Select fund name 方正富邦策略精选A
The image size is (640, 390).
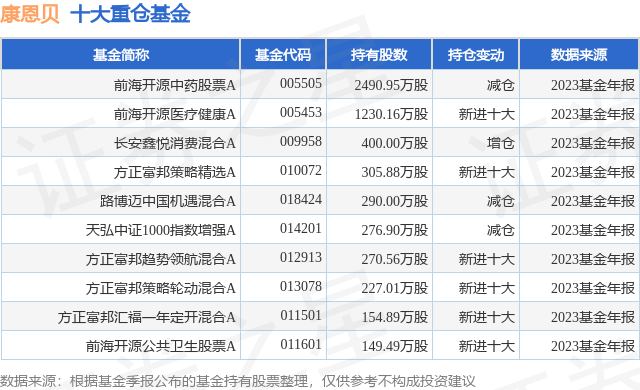pyautogui.click(x=175, y=172)
